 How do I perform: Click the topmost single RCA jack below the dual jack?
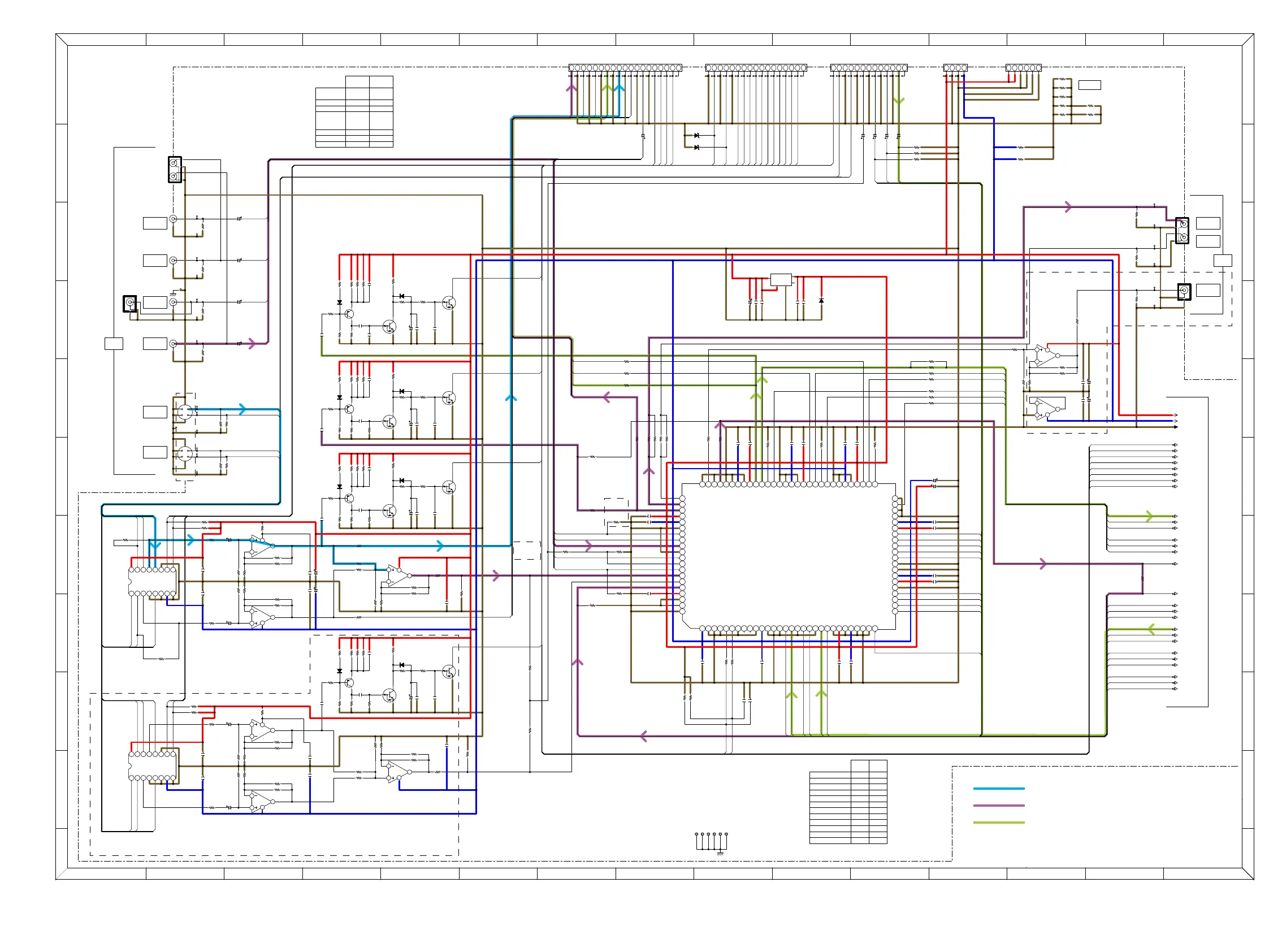(x=173, y=219)
